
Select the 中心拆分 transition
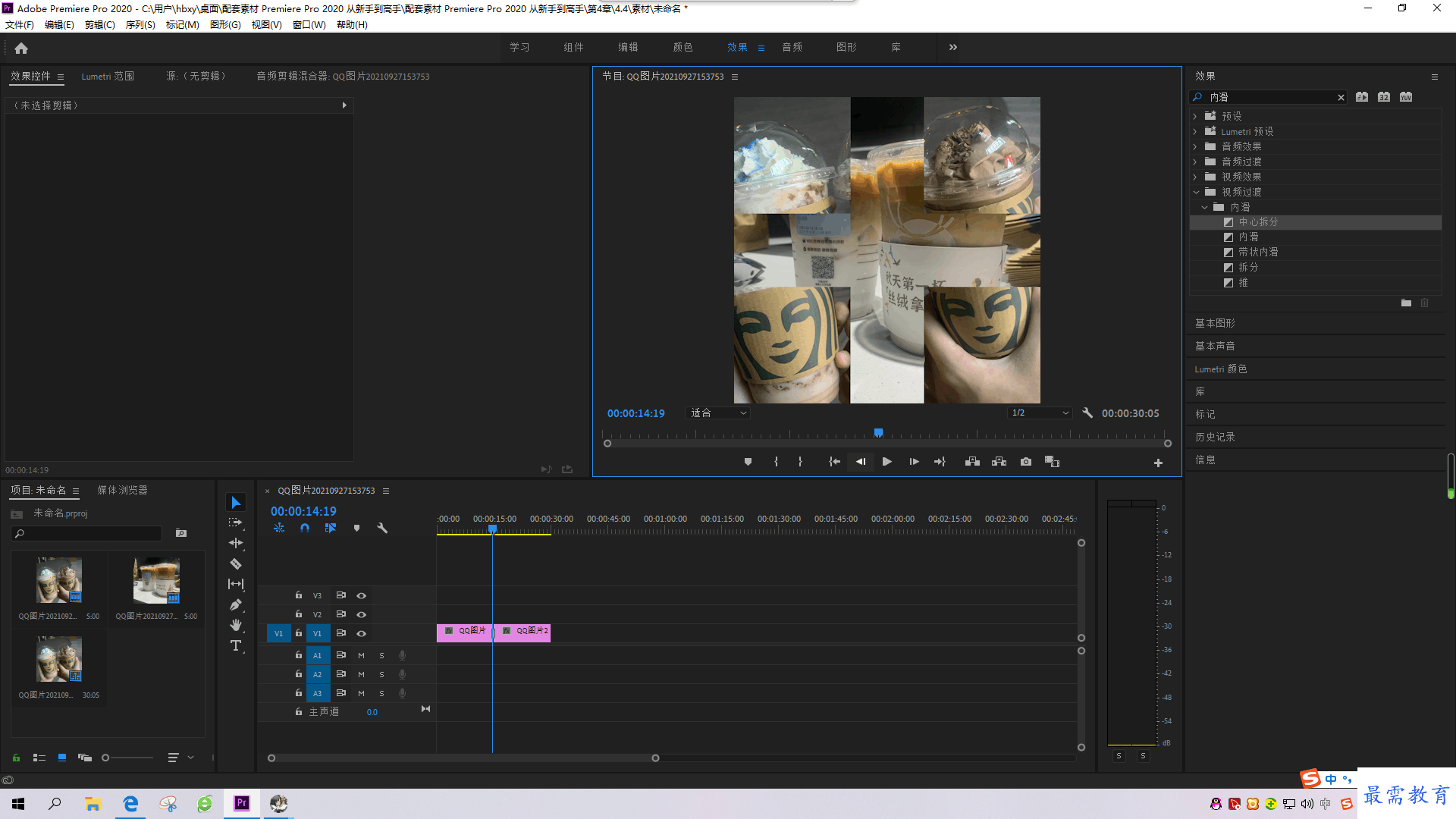pos(1258,222)
